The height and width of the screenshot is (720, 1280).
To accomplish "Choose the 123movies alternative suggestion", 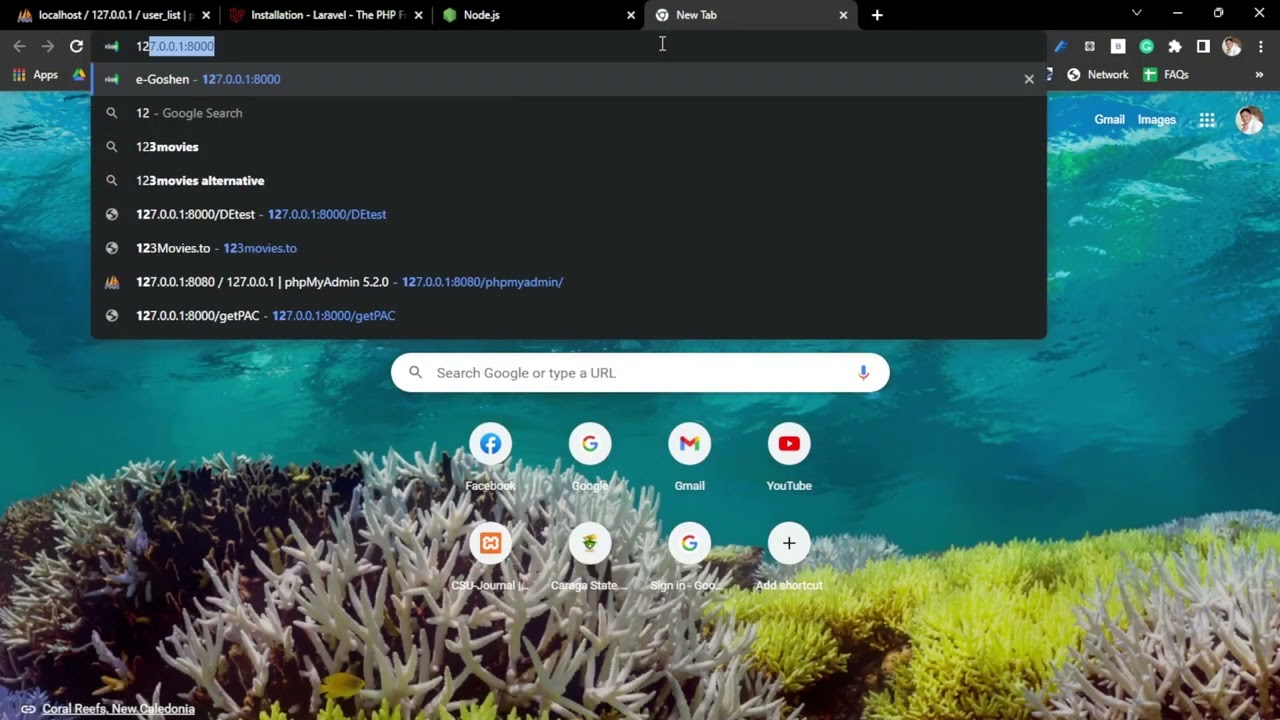I will pyautogui.click(x=568, y=181).
